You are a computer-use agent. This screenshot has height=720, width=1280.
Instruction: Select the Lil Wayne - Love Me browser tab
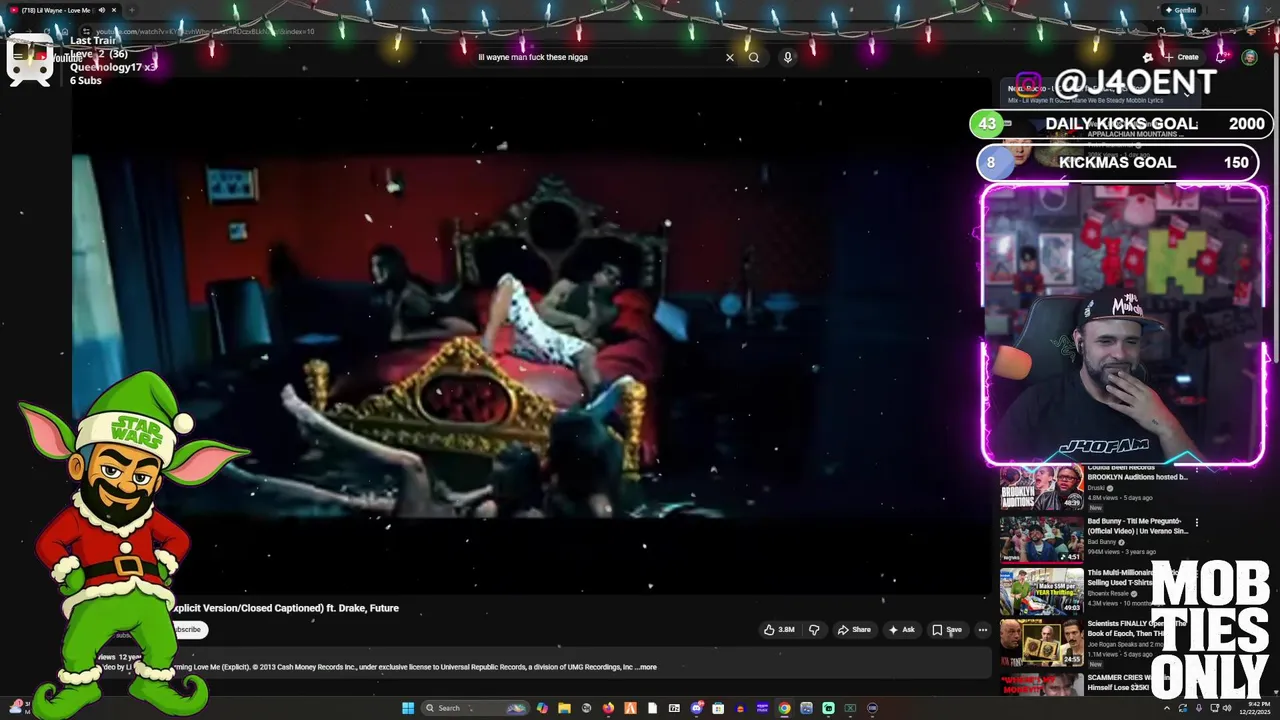(62, 10)
